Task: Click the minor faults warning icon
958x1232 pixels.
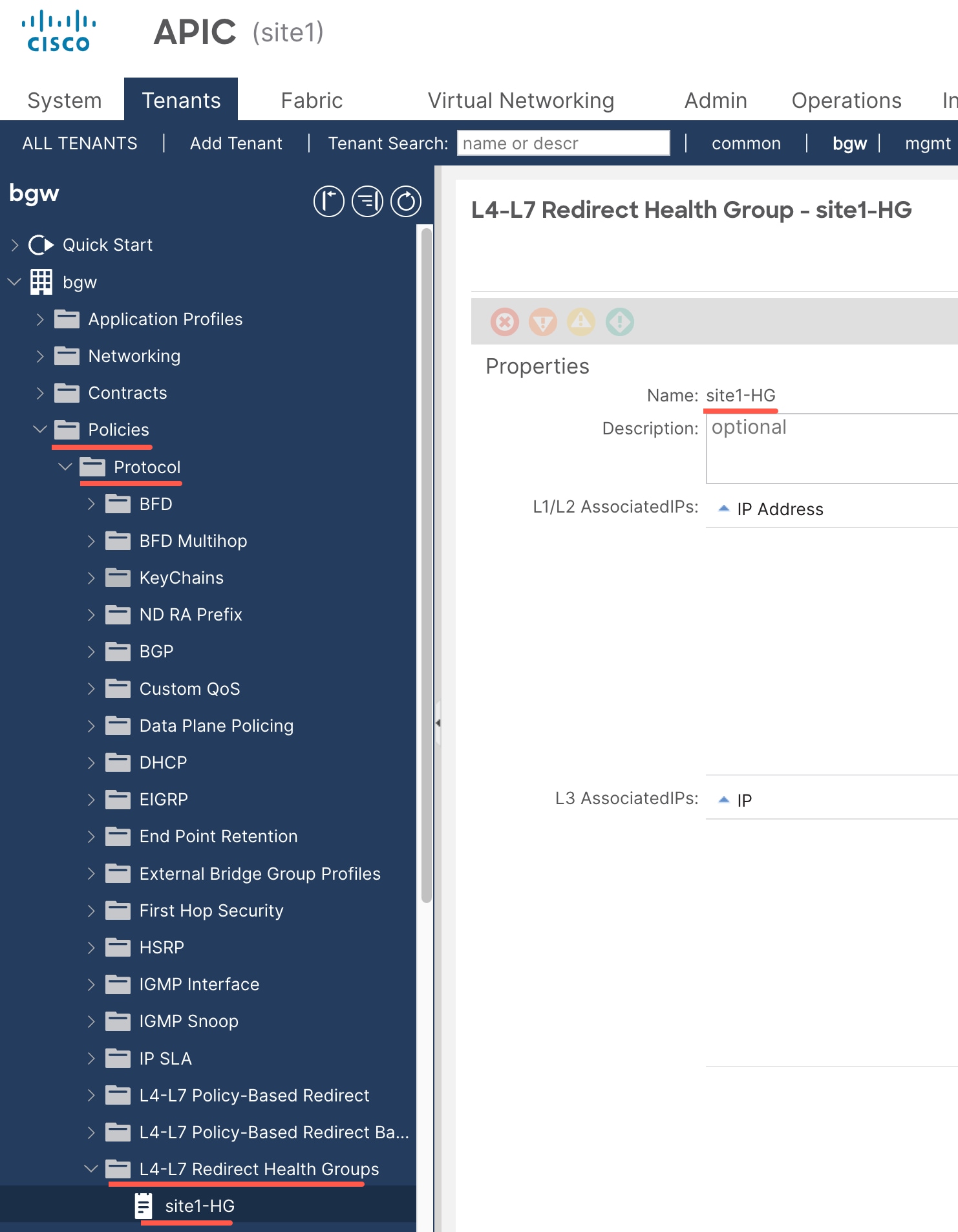Action: [581, 321]
